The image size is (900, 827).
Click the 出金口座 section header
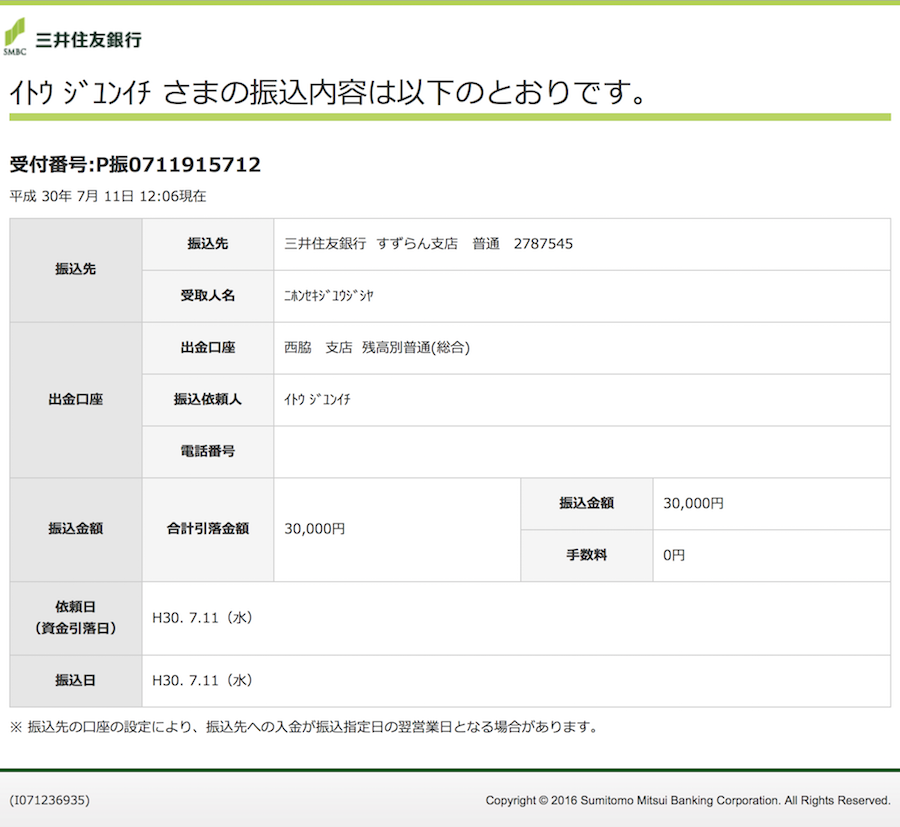pyautogui.click(x=74, y=400)
